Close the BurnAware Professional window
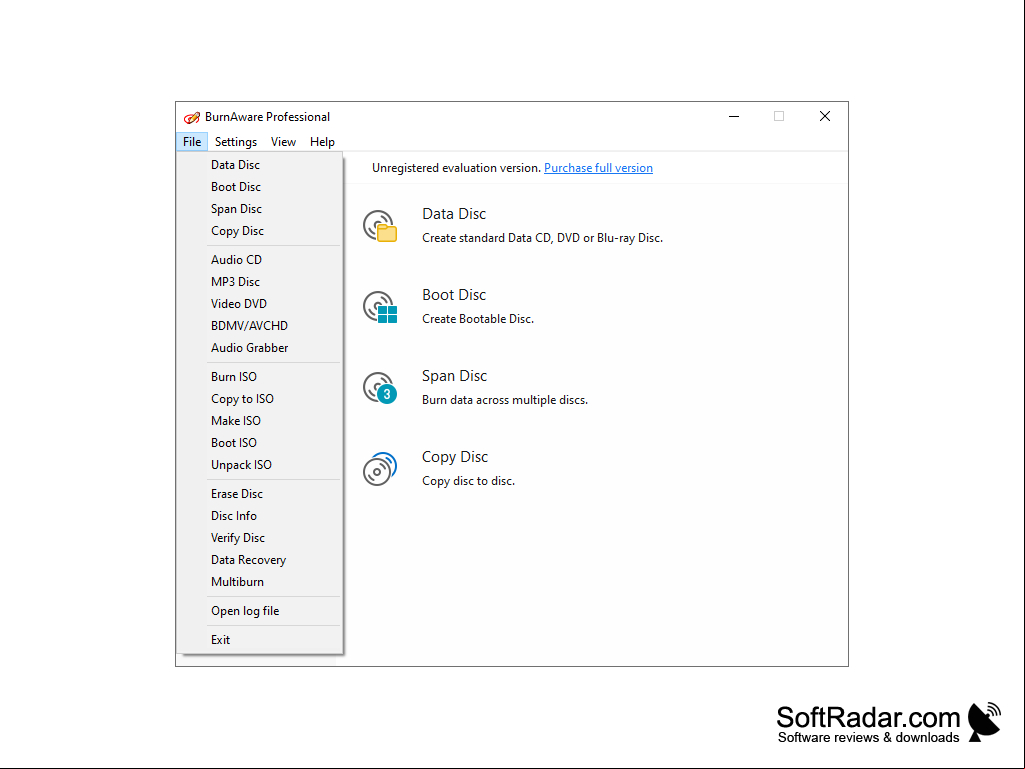 coord(825,116)
